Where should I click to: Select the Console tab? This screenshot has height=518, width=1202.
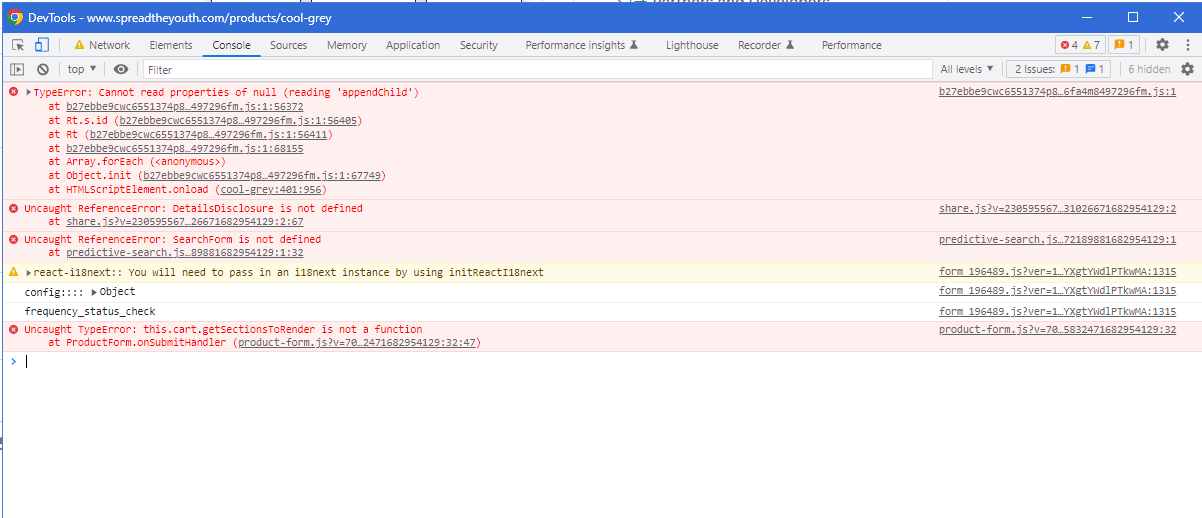pyautogui.click(x=231, y=45)
